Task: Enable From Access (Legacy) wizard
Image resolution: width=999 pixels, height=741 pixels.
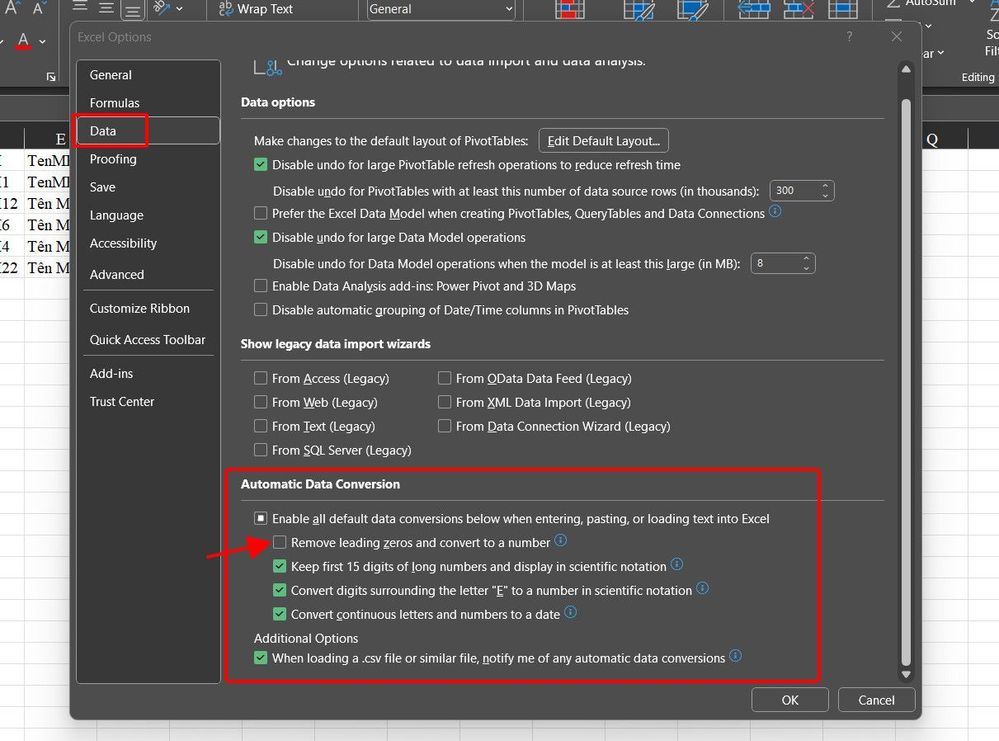Action: point(261,378)
